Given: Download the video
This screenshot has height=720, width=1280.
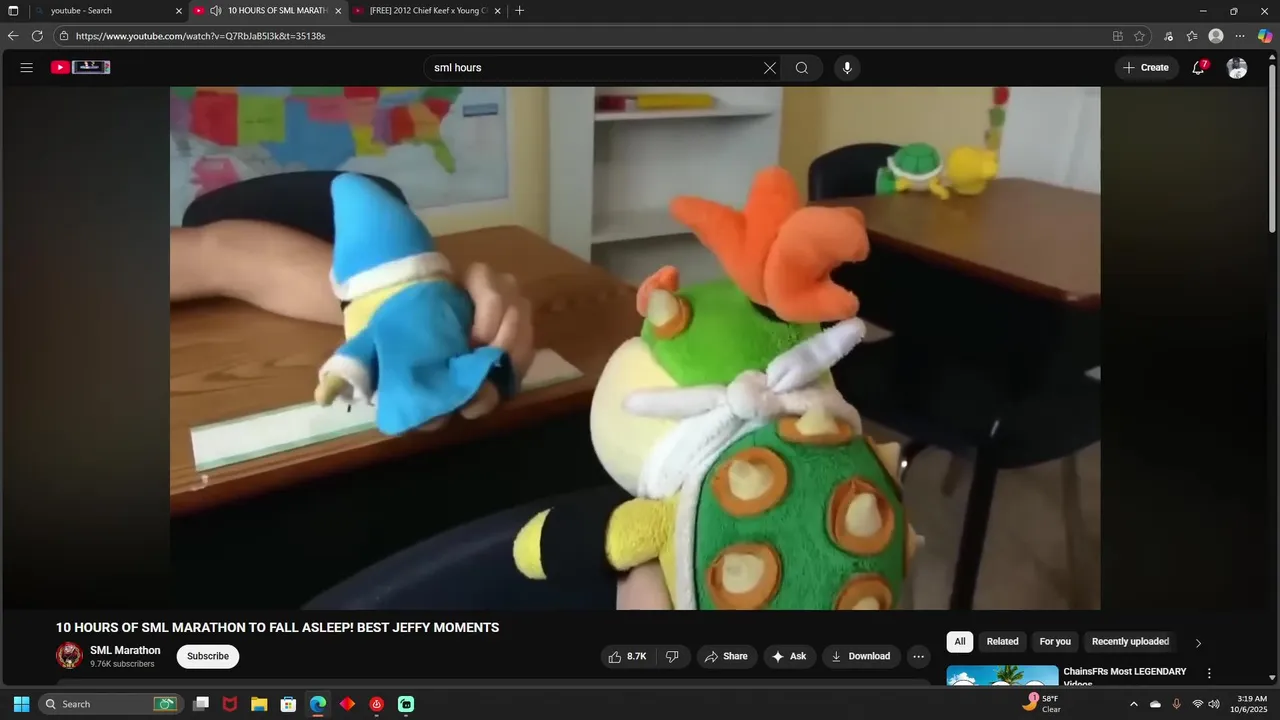Looking at the screenshot, I should [862, 656].
